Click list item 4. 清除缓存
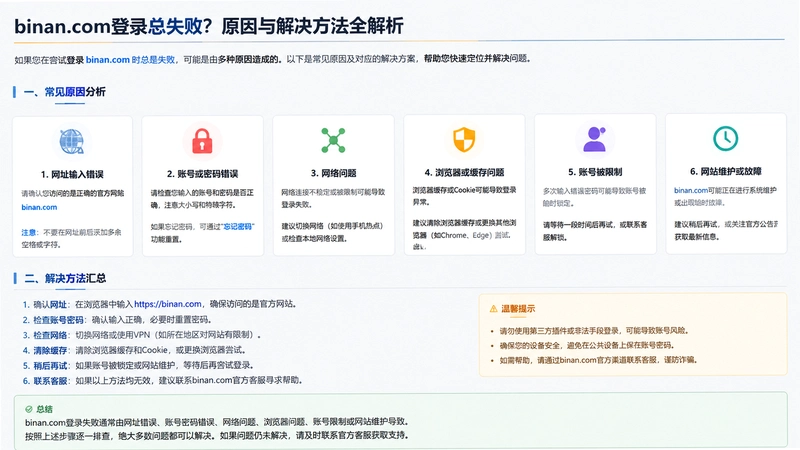Viewport: 800px width, 450px height. coord(135,350)
